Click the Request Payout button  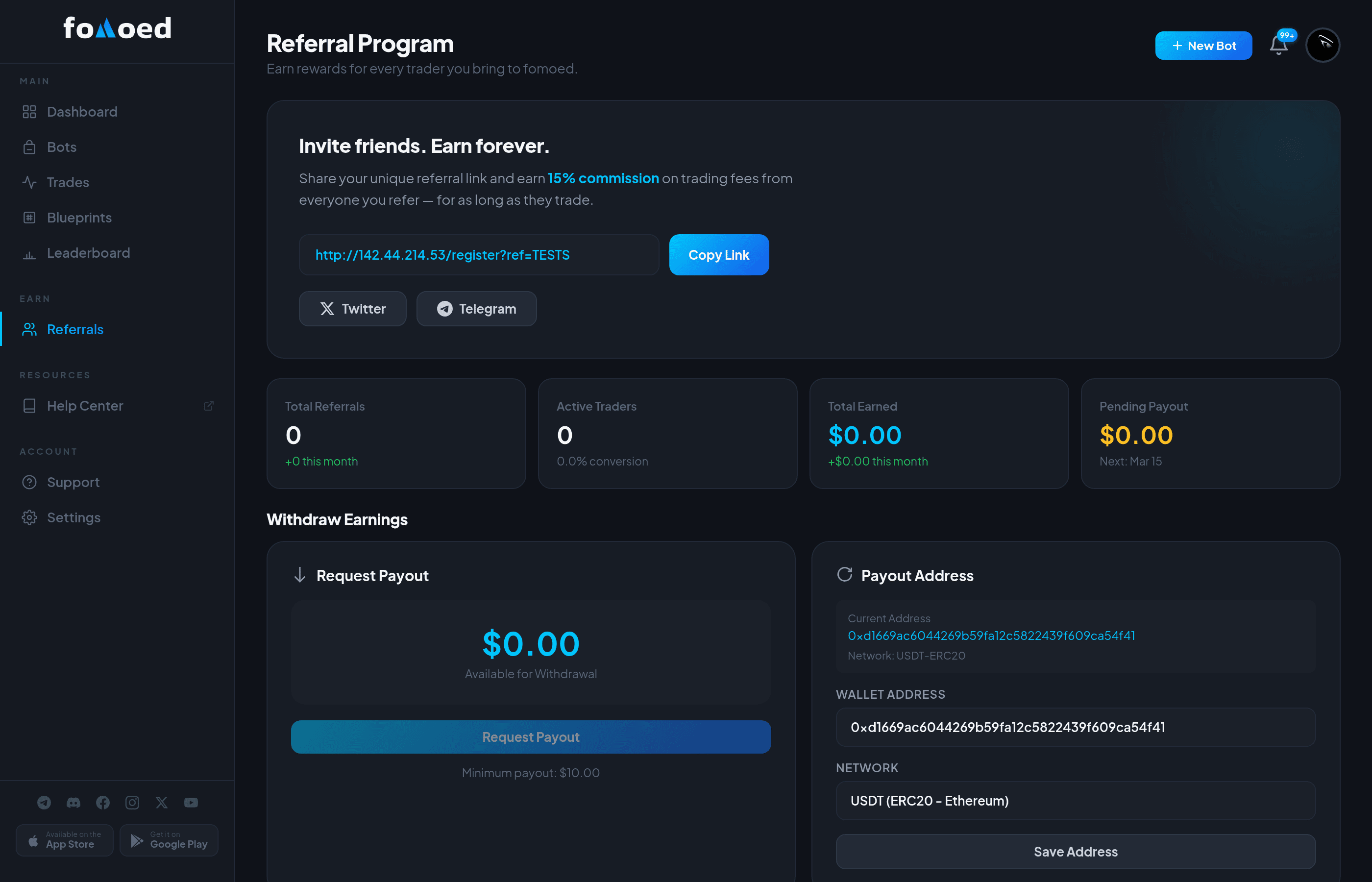point(531,737)
